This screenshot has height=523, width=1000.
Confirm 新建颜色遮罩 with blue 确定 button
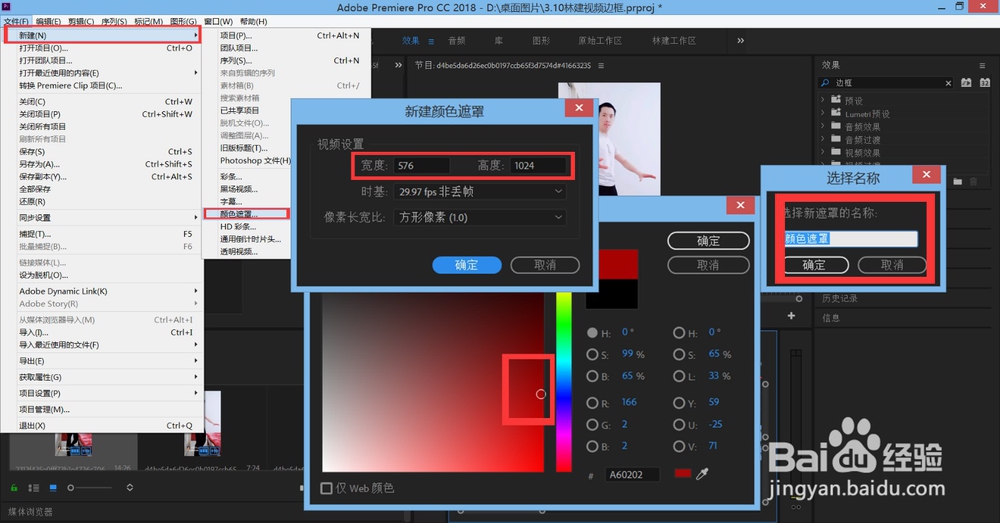click(467, 265)
